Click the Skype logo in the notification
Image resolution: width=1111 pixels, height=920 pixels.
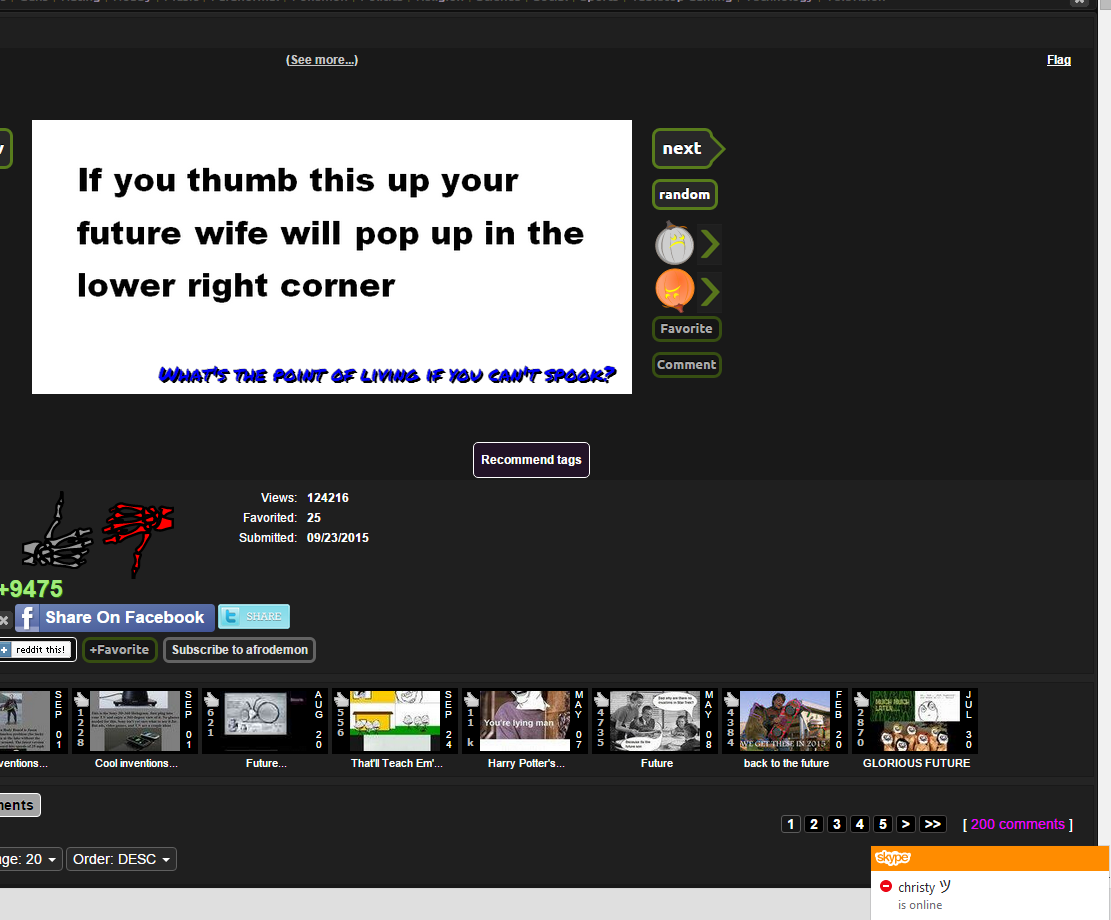coord(892,858)
